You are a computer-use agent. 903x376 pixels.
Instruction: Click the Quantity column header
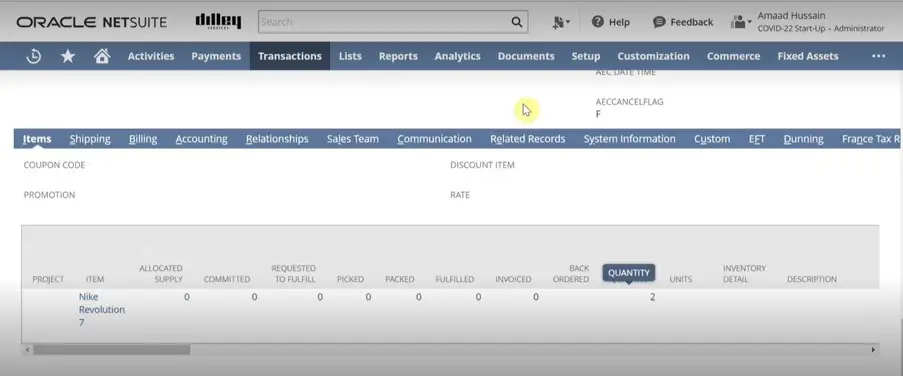(x=628, y=273)
